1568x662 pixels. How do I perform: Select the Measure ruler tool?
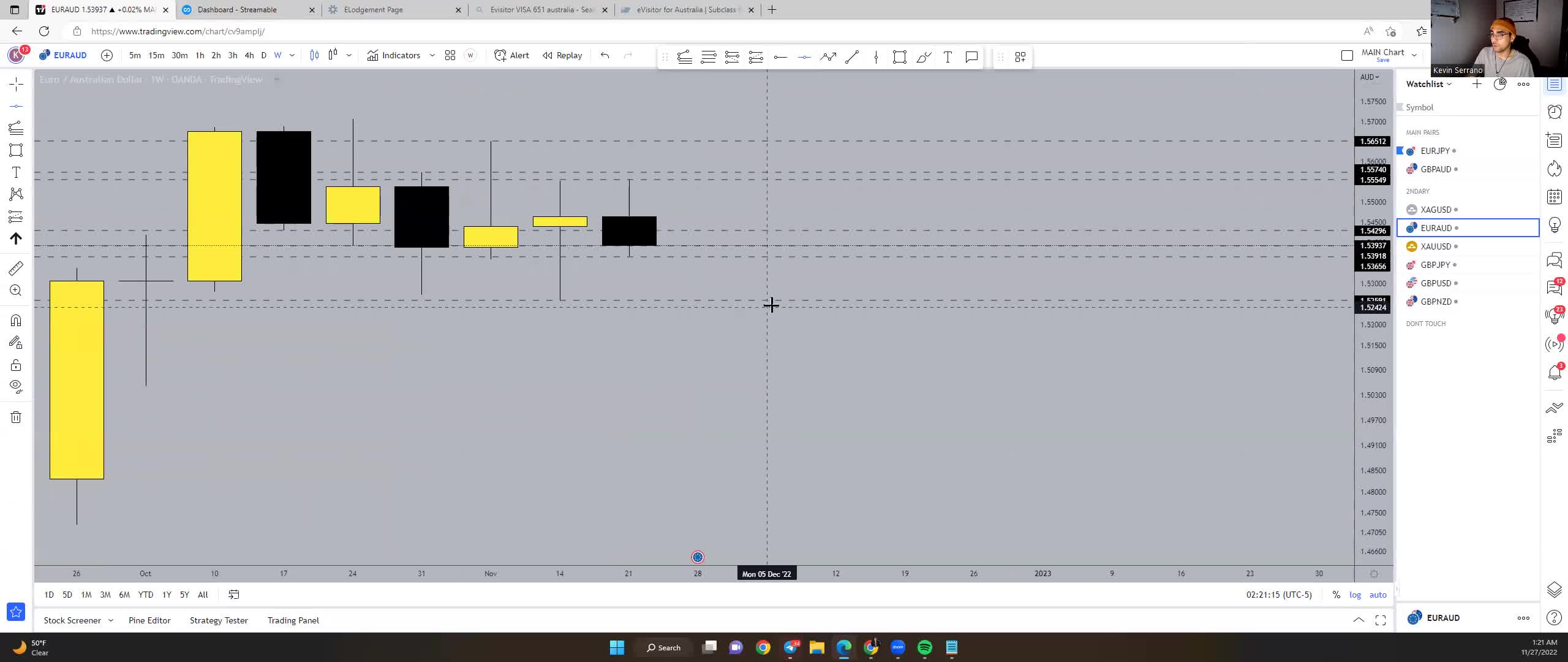16,268
